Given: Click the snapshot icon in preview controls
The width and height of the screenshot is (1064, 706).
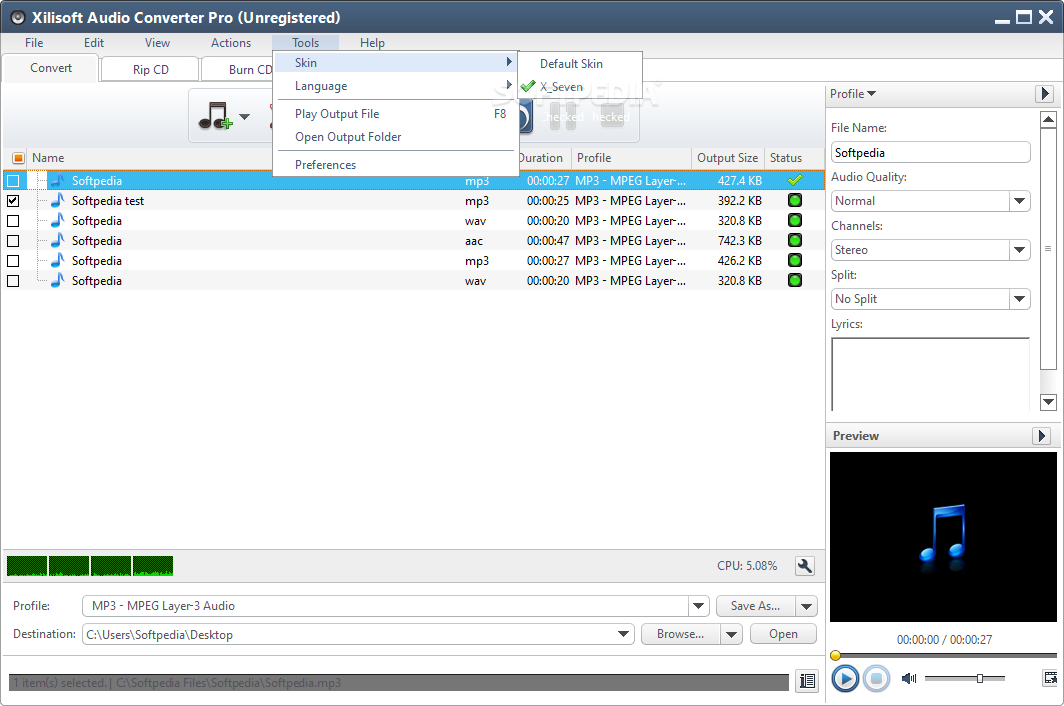Looking at the screenshot, I should click(1050, 677).
